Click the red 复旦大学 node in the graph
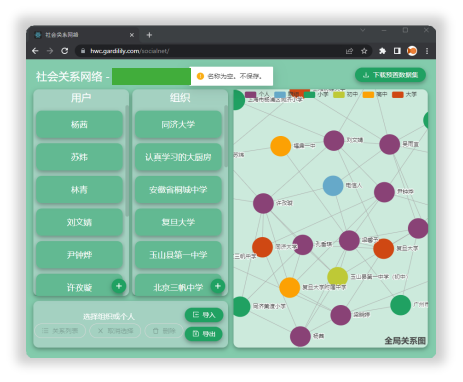This screenshot has height=382, width=463. (384, 249)
